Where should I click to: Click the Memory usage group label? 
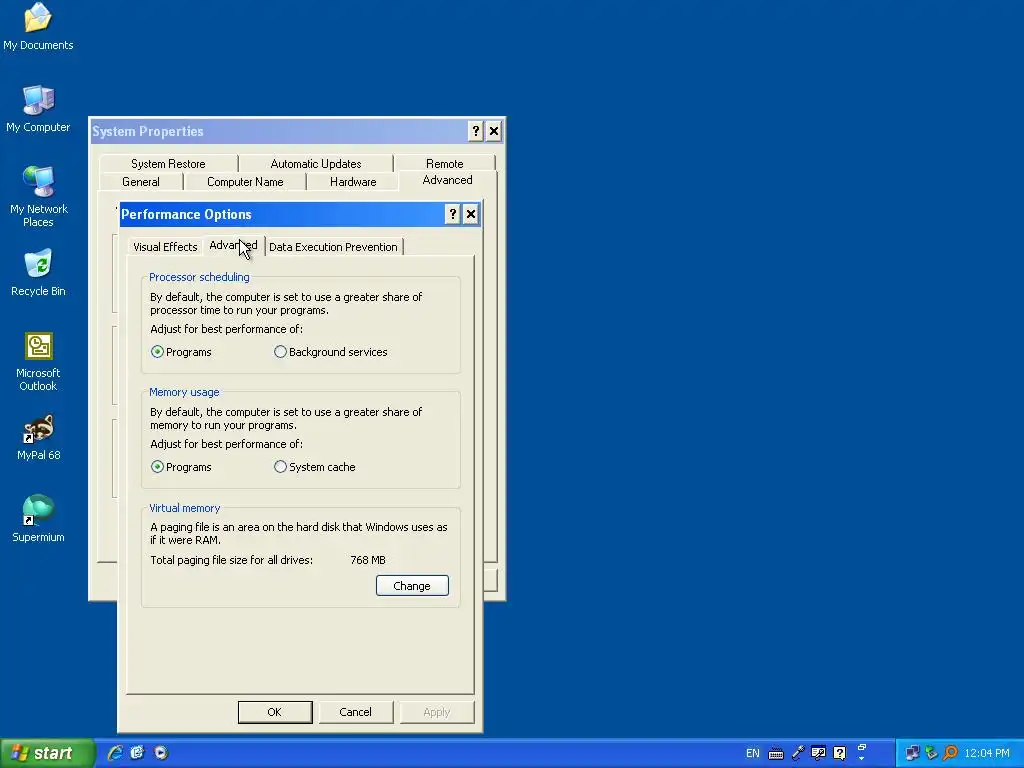(184, 392)
